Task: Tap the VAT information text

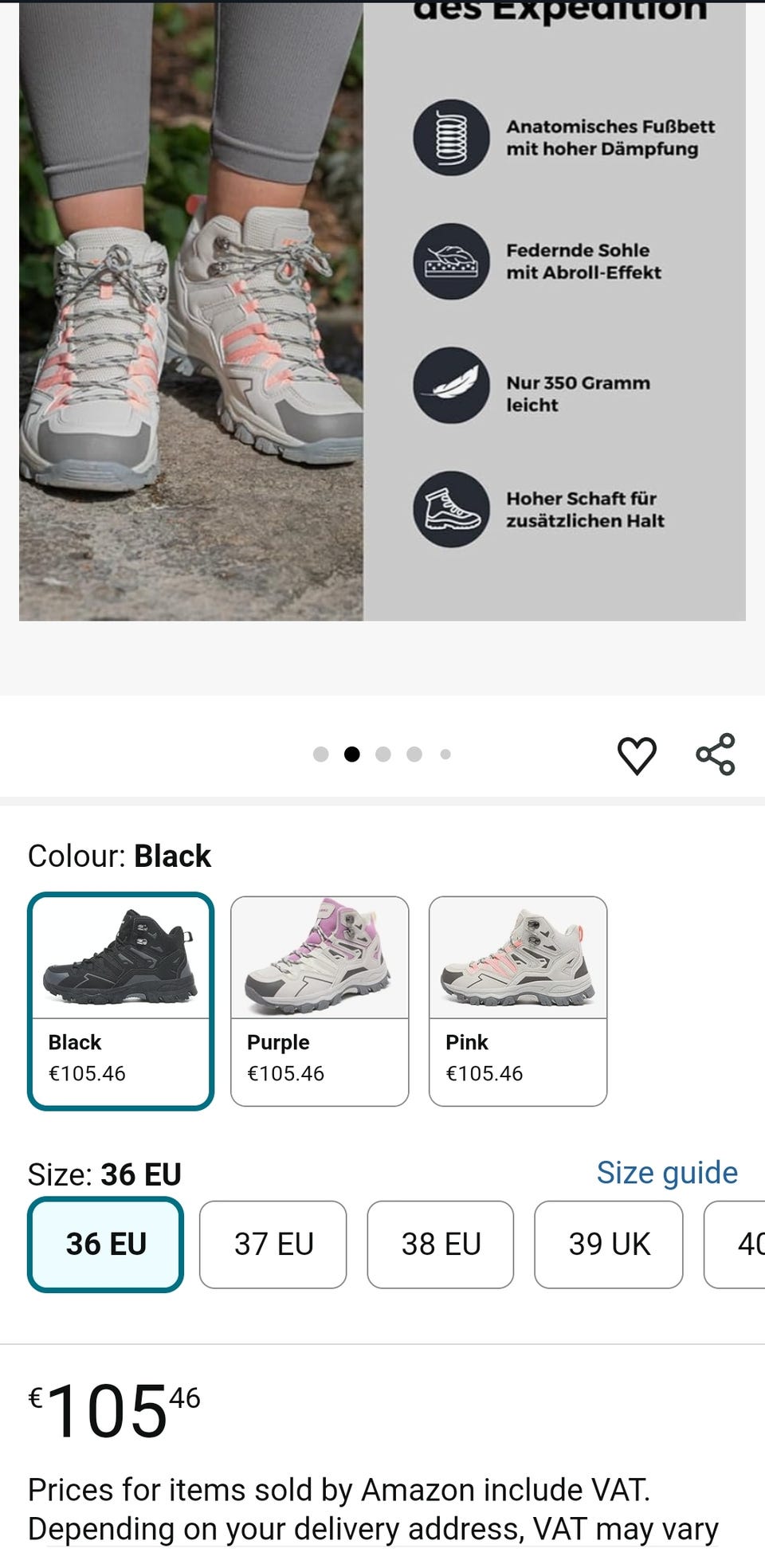Action: 373,1509
